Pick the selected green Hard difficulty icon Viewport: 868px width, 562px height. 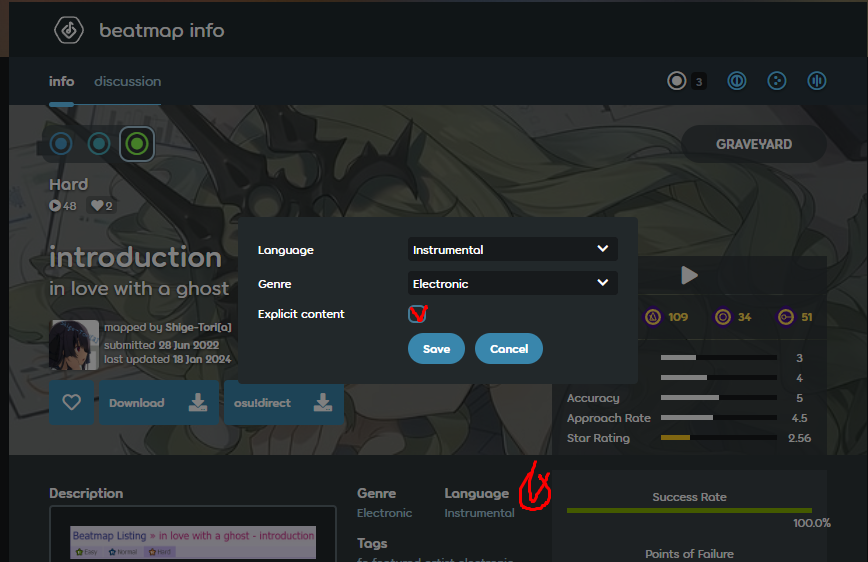[x=137, y=144]
